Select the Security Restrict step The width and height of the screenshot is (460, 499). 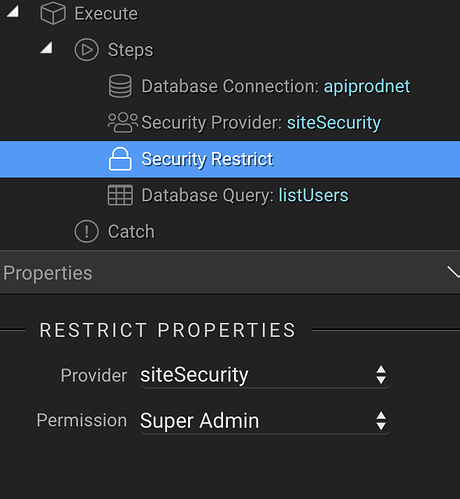(x=230, y=159)
